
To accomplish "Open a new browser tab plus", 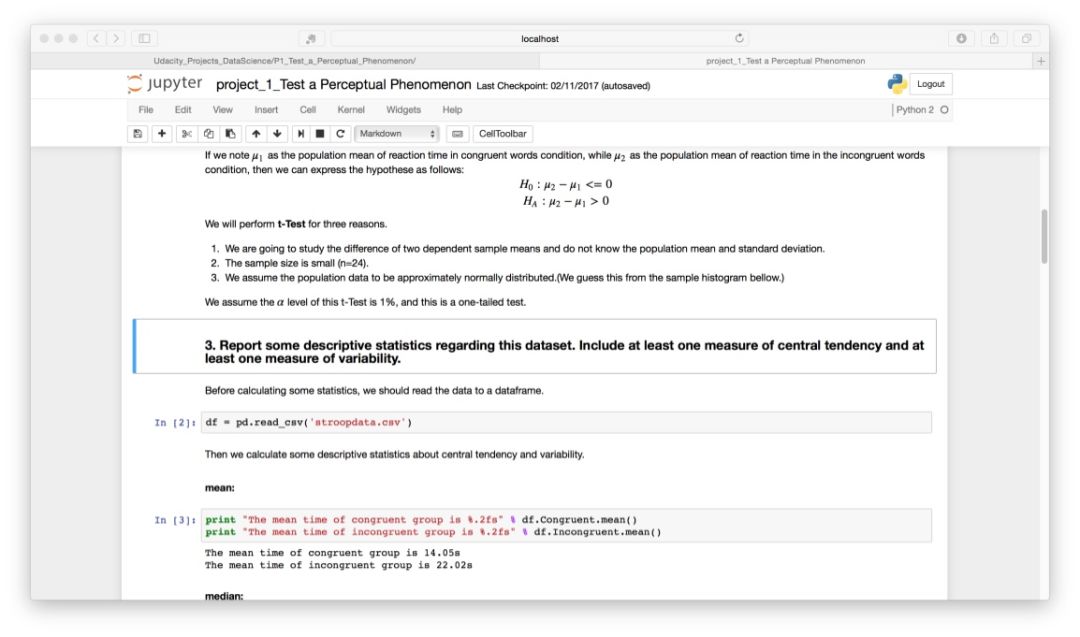I will (x=1041, y=61).
